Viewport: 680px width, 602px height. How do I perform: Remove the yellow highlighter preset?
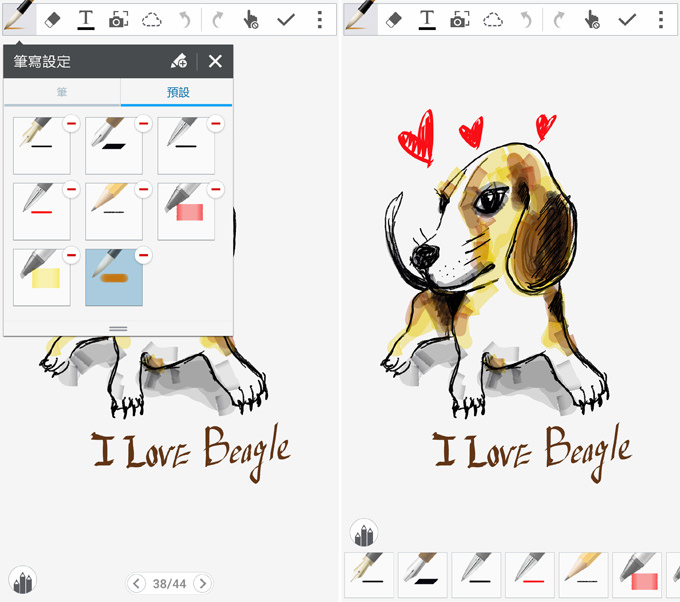(x=71, y=256)
